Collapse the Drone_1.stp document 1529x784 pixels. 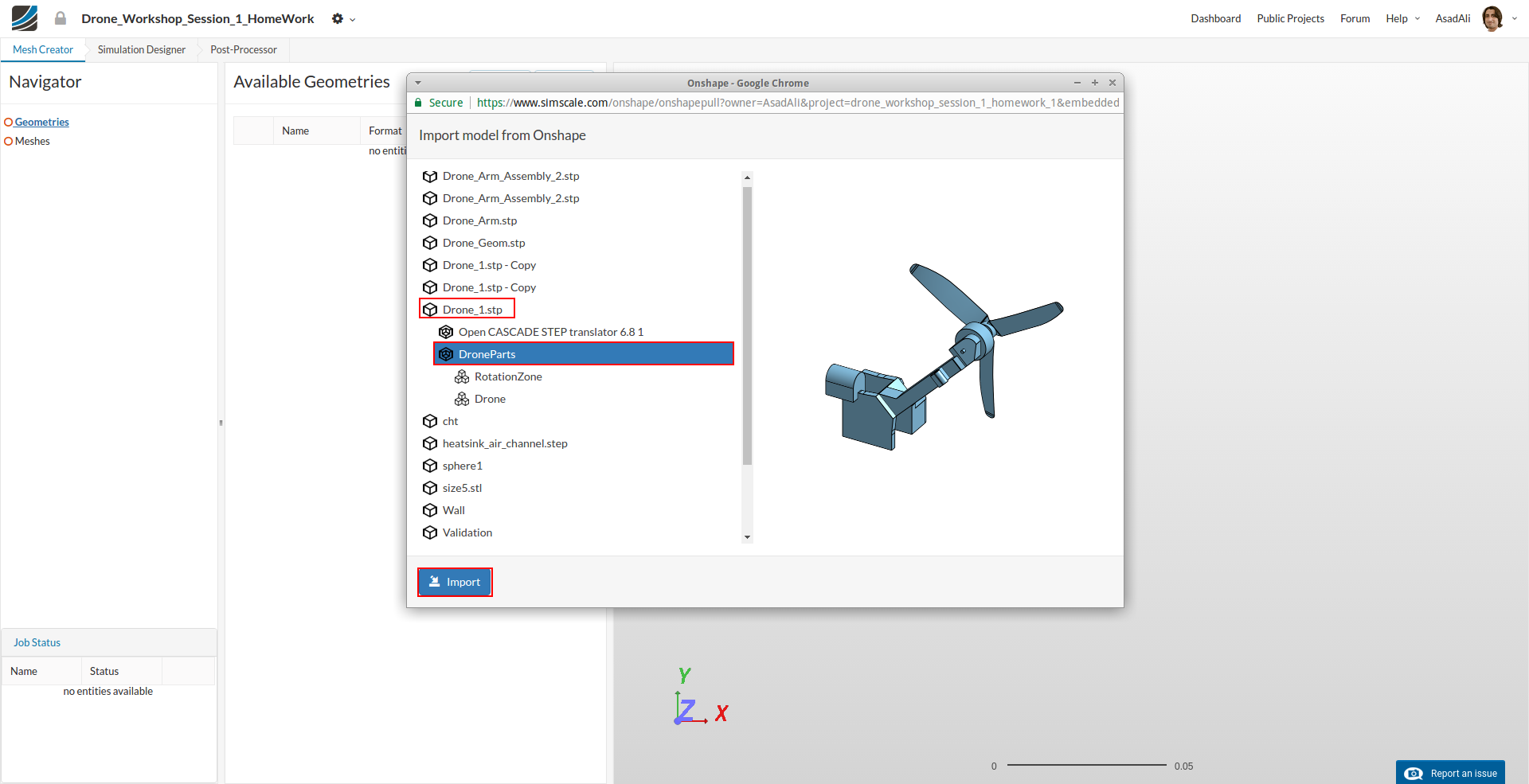coord(472,310)
